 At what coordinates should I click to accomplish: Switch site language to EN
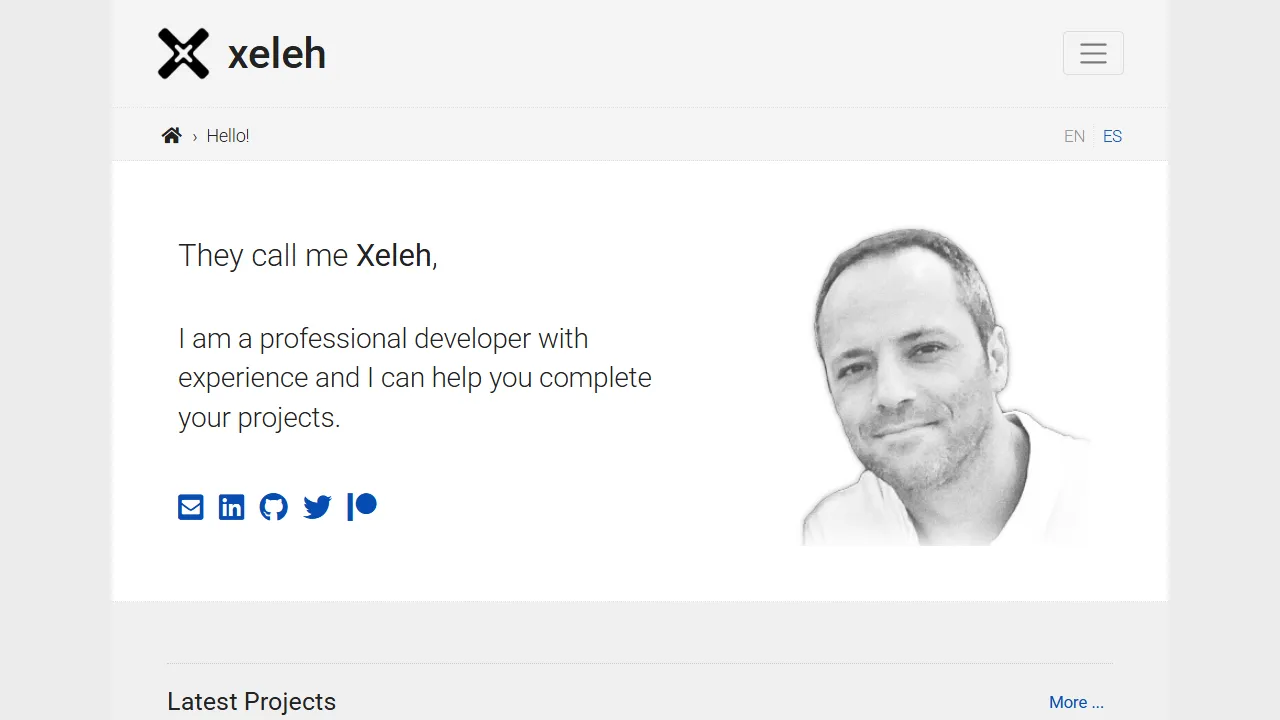tap(1074, 136)
